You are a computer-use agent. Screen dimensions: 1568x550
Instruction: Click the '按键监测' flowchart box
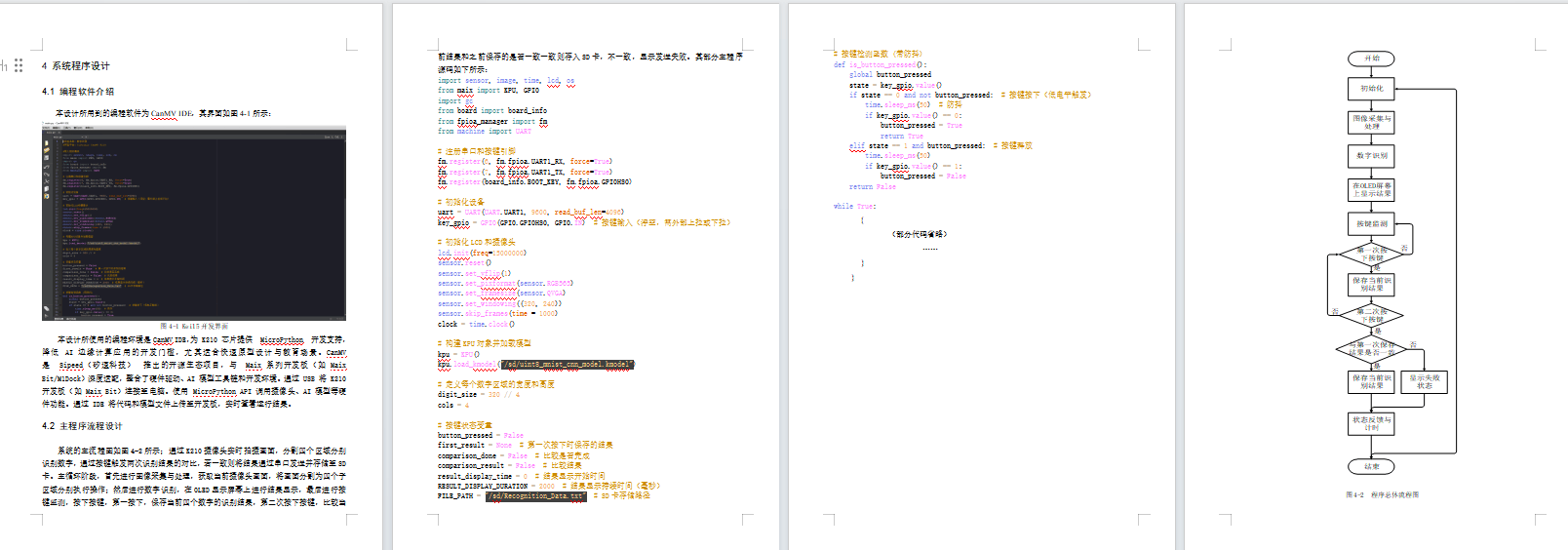(1371, 223)
